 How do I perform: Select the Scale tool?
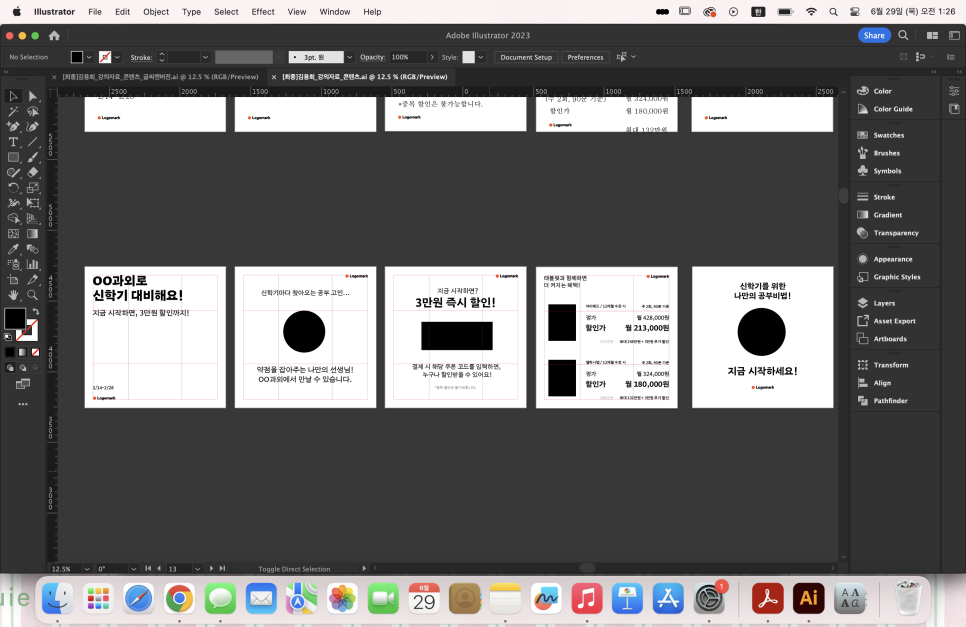[33, 188]
